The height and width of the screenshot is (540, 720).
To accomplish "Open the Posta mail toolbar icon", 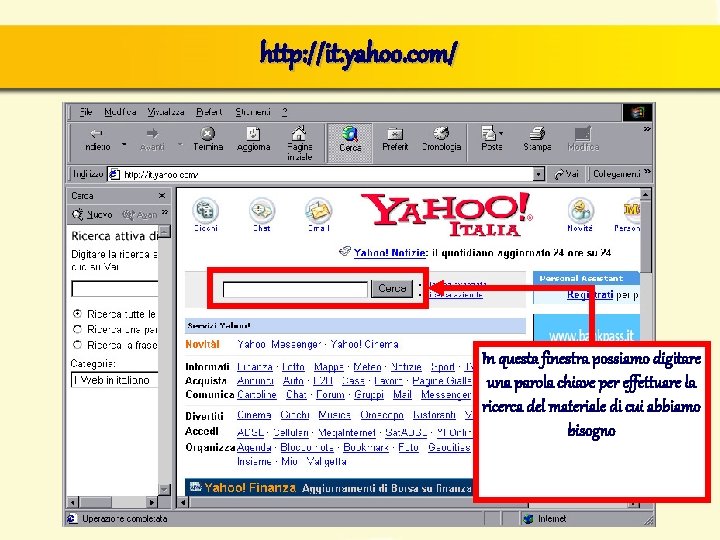I will [x=489, y=134].
